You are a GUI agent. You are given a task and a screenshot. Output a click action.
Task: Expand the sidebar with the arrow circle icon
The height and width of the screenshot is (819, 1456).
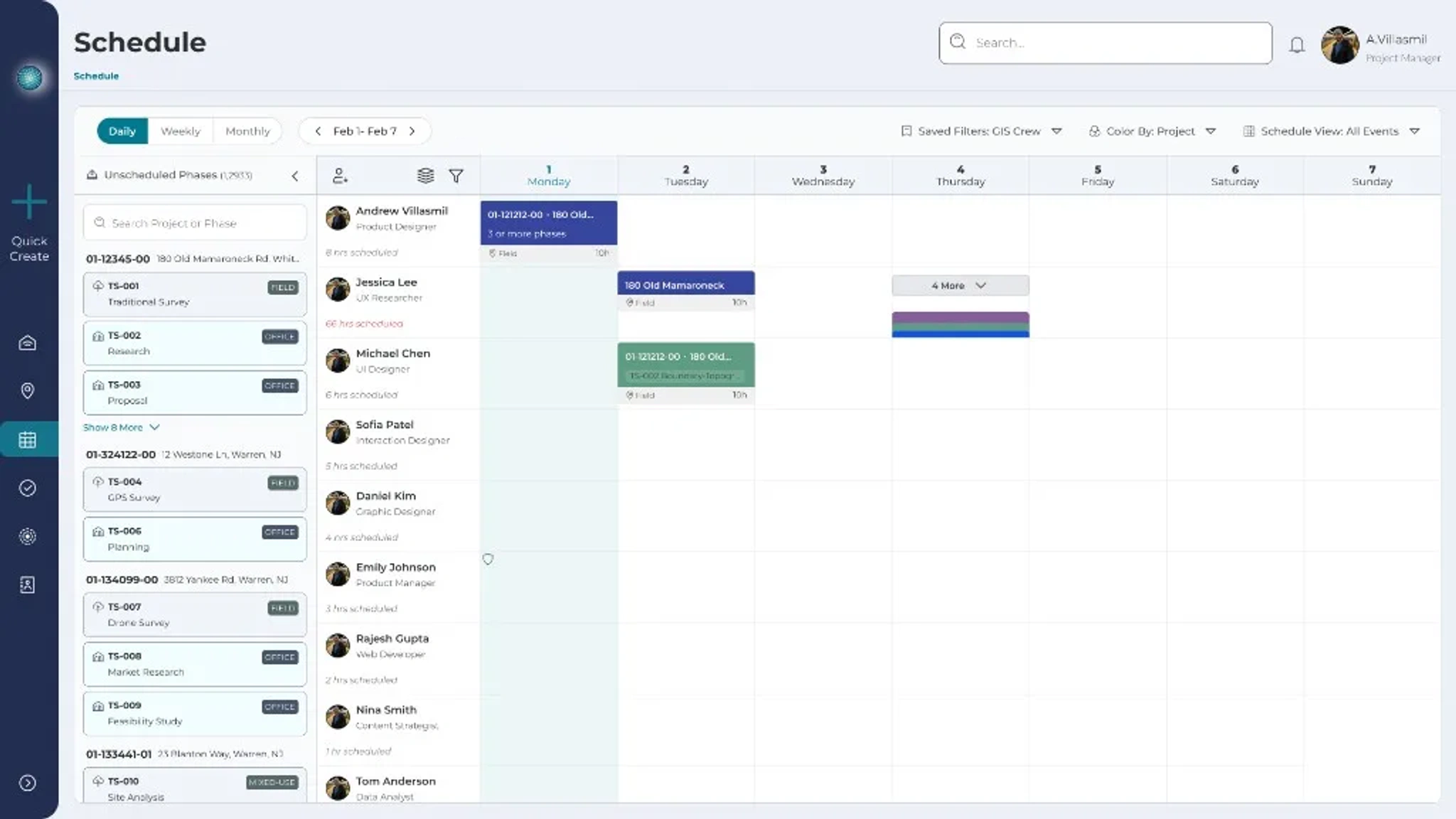[28, 783]
